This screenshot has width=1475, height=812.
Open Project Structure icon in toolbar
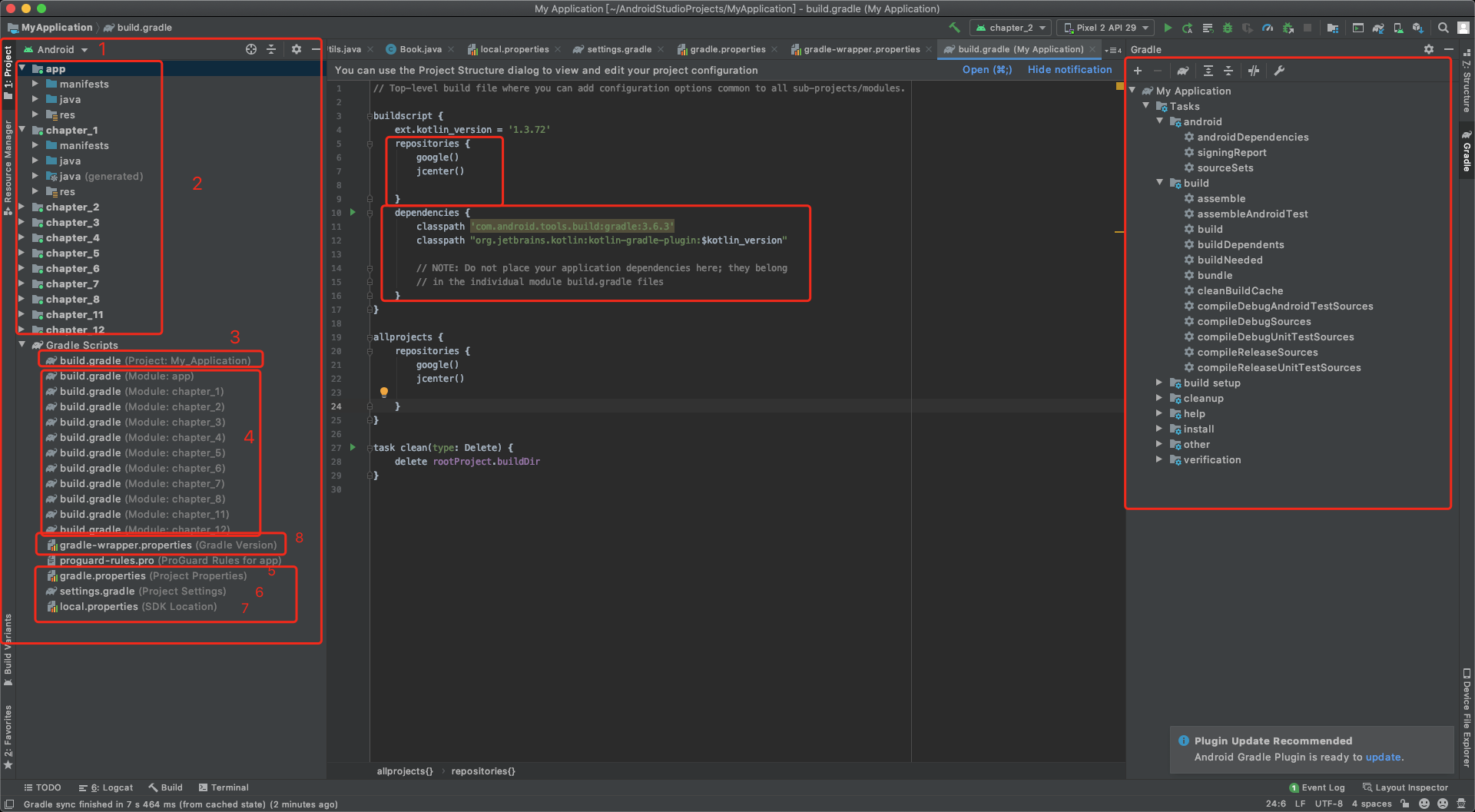1333,28
